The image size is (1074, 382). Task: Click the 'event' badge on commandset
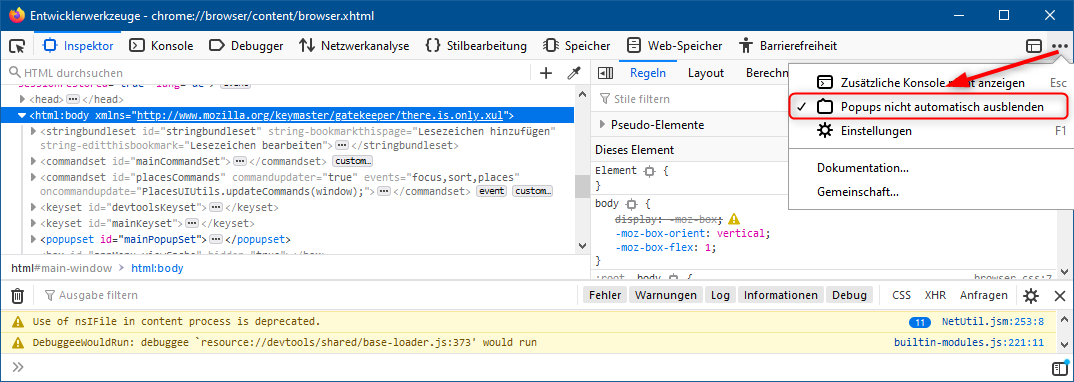pyautogui.click(x=492, y=191)
